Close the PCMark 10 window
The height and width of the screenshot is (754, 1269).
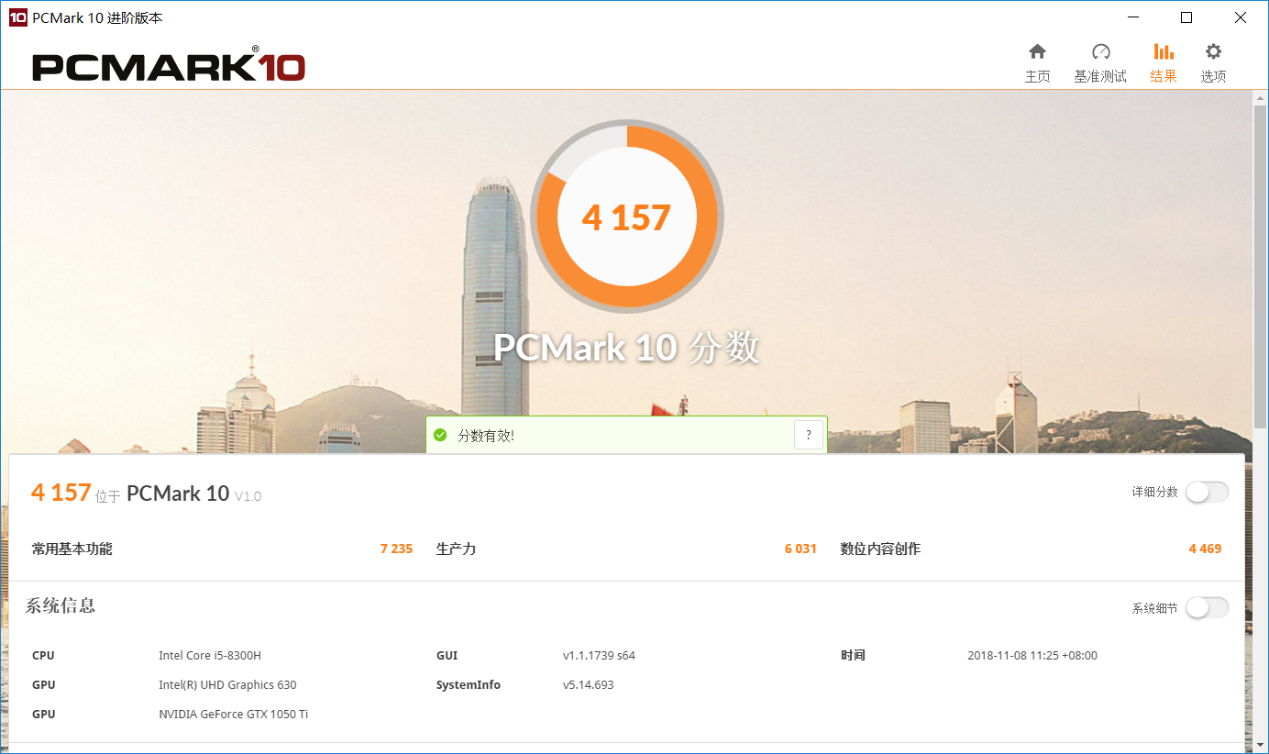click(1240, 18)
